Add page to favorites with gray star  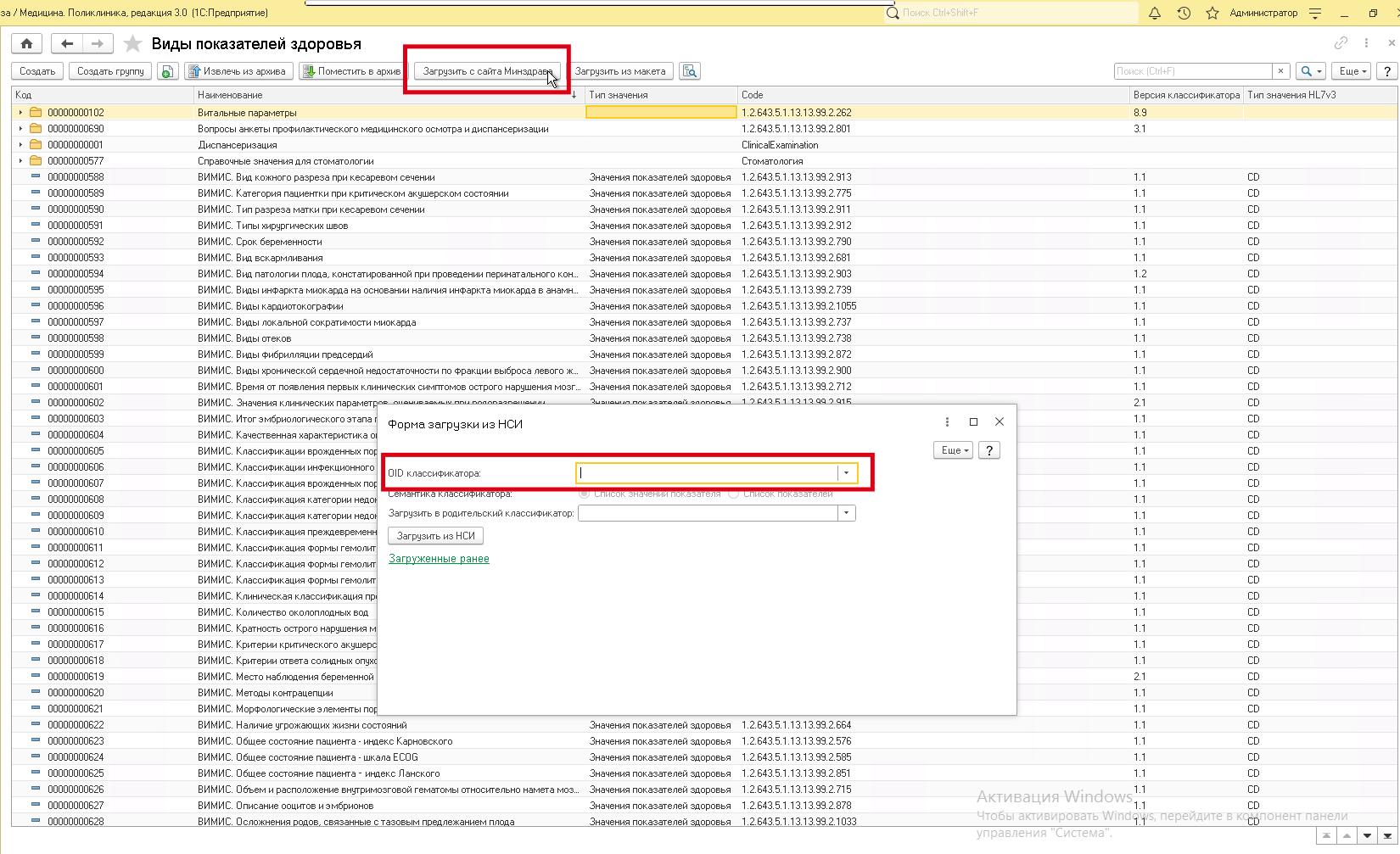132,43
